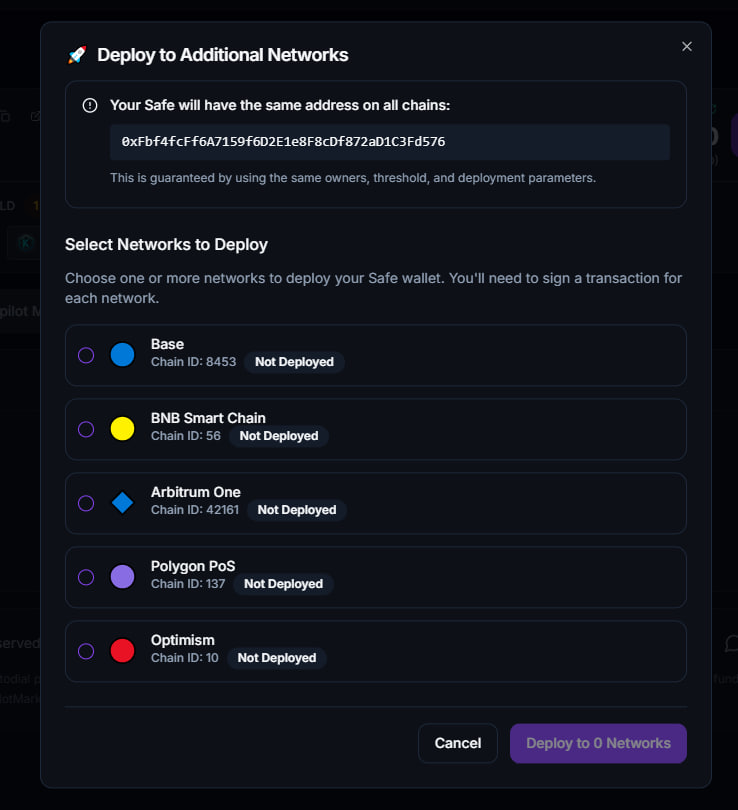Click the Not Deployed badge for Polygon PoS
The image size is (738, 810).
click(x=283, y=584)
